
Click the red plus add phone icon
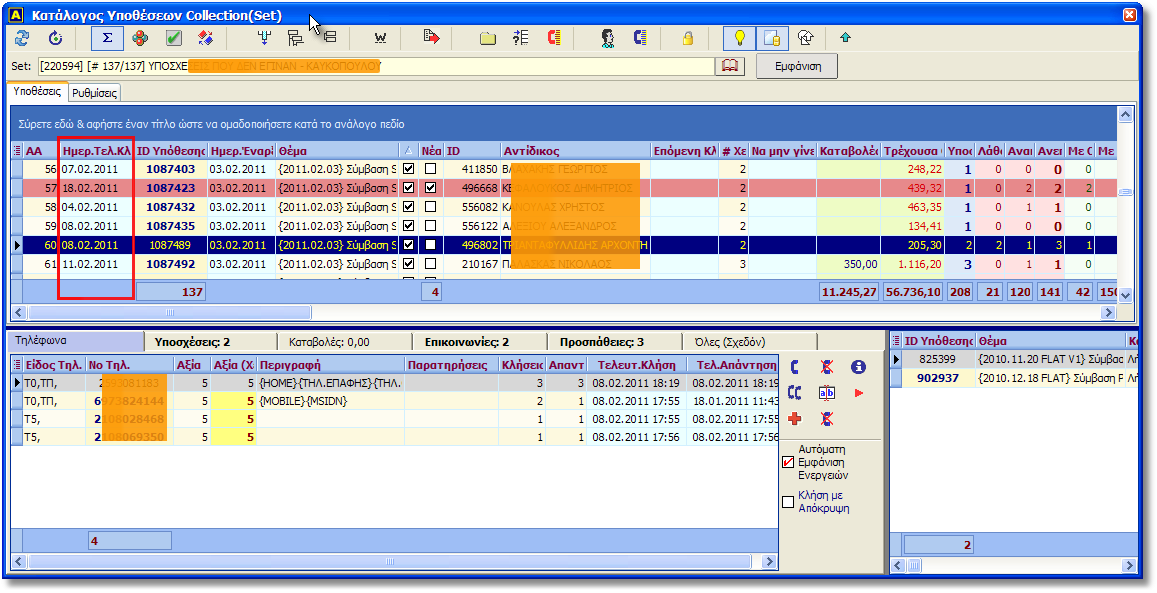(795, 419)
